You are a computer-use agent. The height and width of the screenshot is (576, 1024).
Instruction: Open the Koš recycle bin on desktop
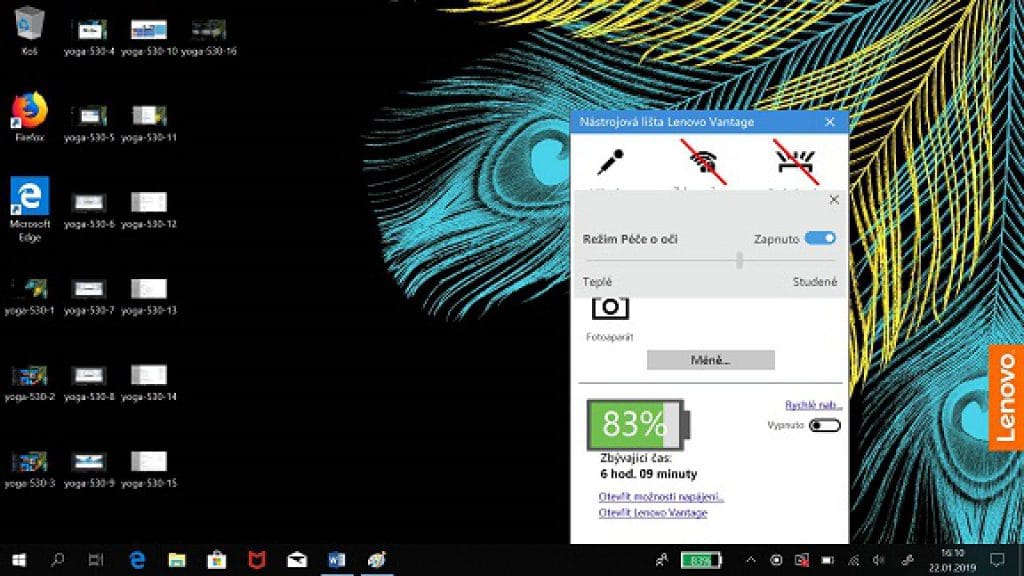pos(29,30)
